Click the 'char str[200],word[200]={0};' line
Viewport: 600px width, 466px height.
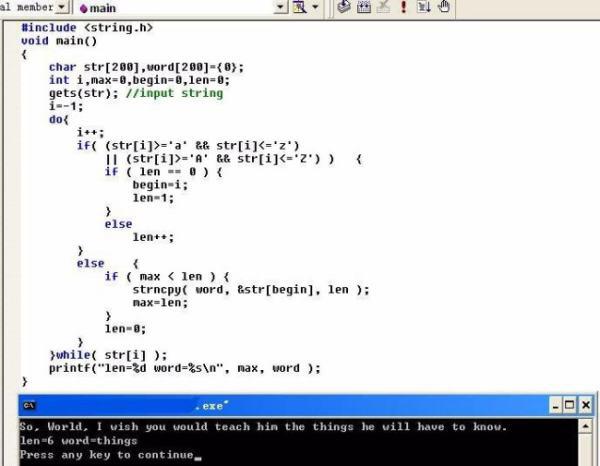point(146,67)
